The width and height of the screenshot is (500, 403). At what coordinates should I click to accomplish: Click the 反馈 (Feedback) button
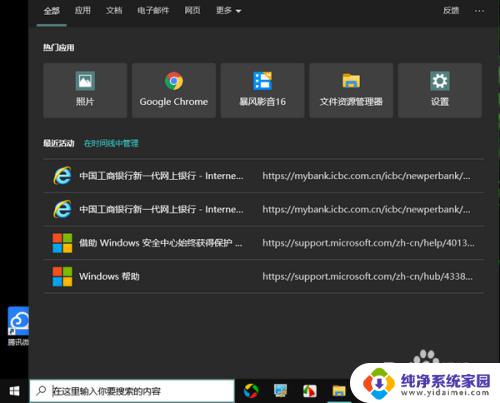tap(451, 11)
